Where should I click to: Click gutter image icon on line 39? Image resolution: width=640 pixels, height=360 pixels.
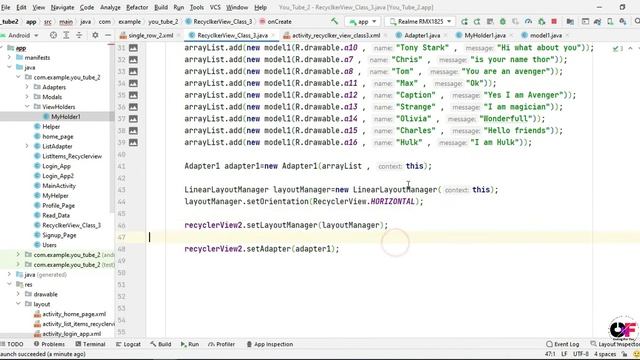coord(133,142)
